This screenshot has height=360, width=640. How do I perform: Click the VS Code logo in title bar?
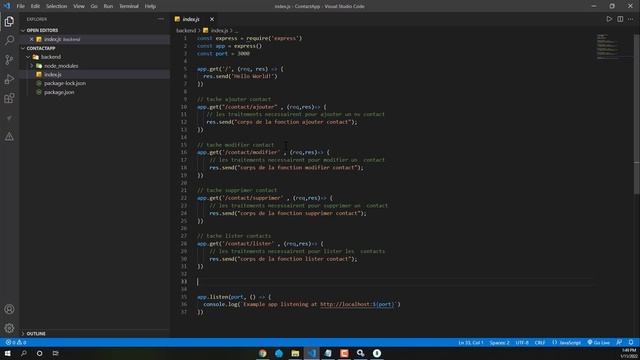pyautogui.click(x=7, y=6)
